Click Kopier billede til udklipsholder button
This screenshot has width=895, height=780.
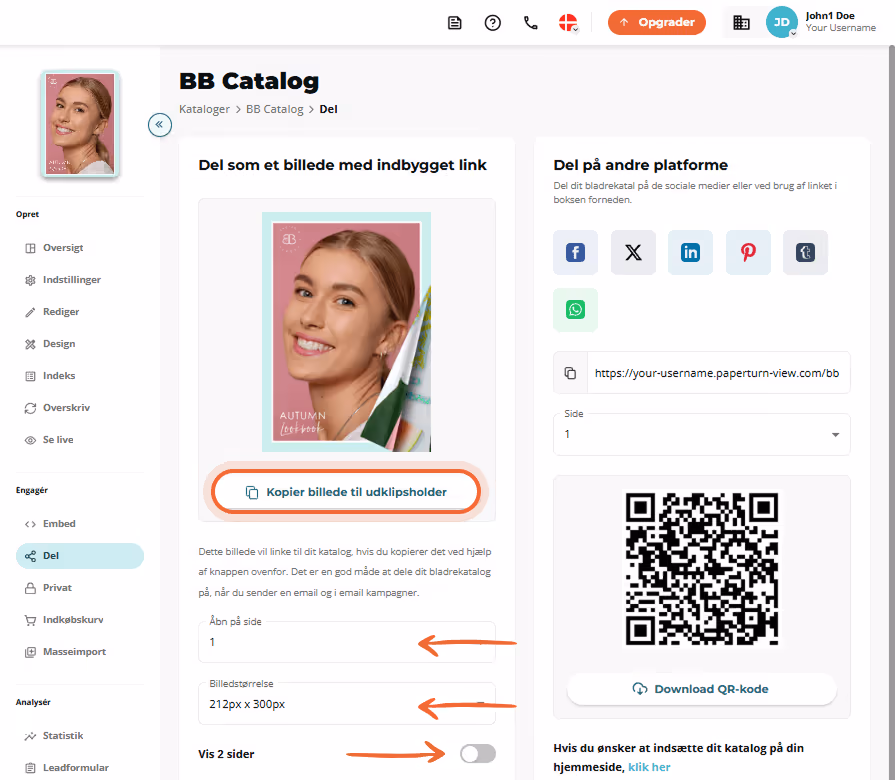pyautogui.click(x=346, y=492)
